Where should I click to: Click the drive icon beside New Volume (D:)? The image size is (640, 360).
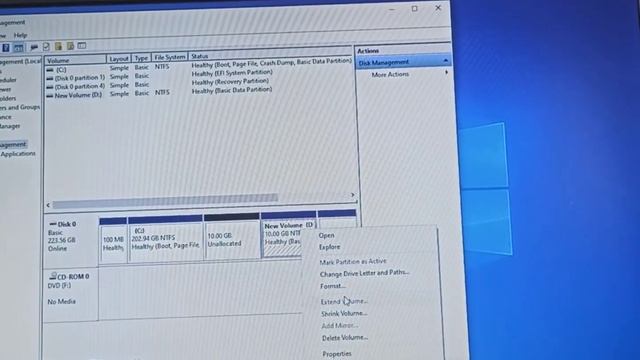tap(50, 96)
